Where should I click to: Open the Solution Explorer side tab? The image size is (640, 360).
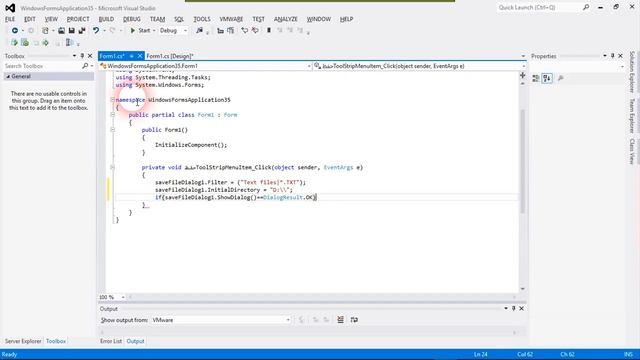(x=632, y=72)
